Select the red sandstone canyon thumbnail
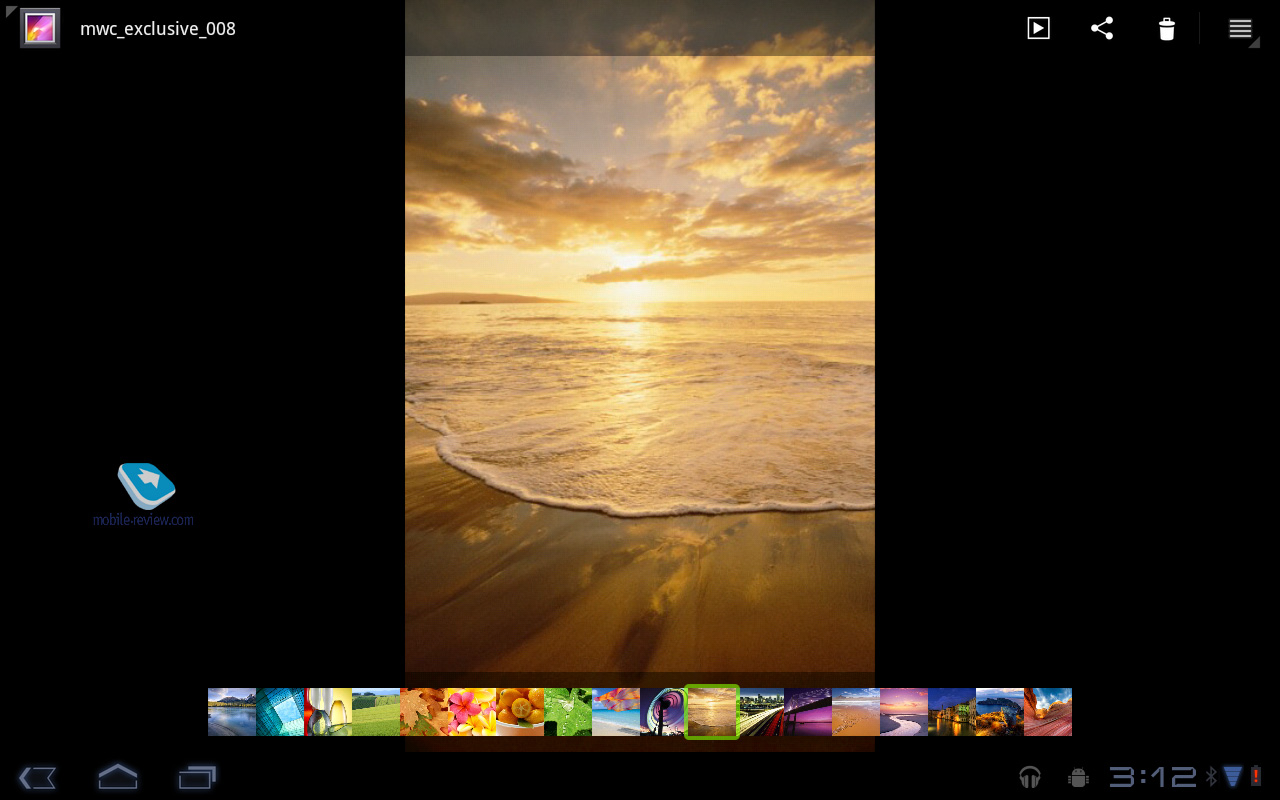Image resolution: width=1280 pixels, height=800 pixels. (1048, 712)
